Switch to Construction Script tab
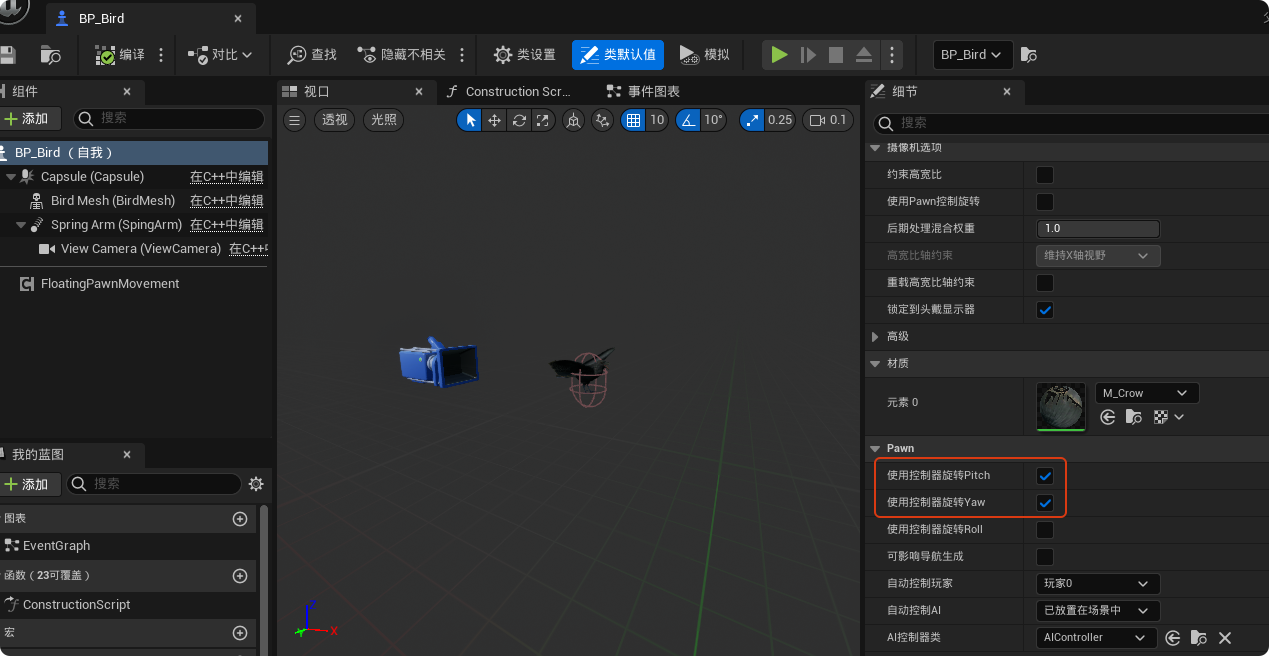This screenshot has height=656, width=1269. [x=517, y=91]
